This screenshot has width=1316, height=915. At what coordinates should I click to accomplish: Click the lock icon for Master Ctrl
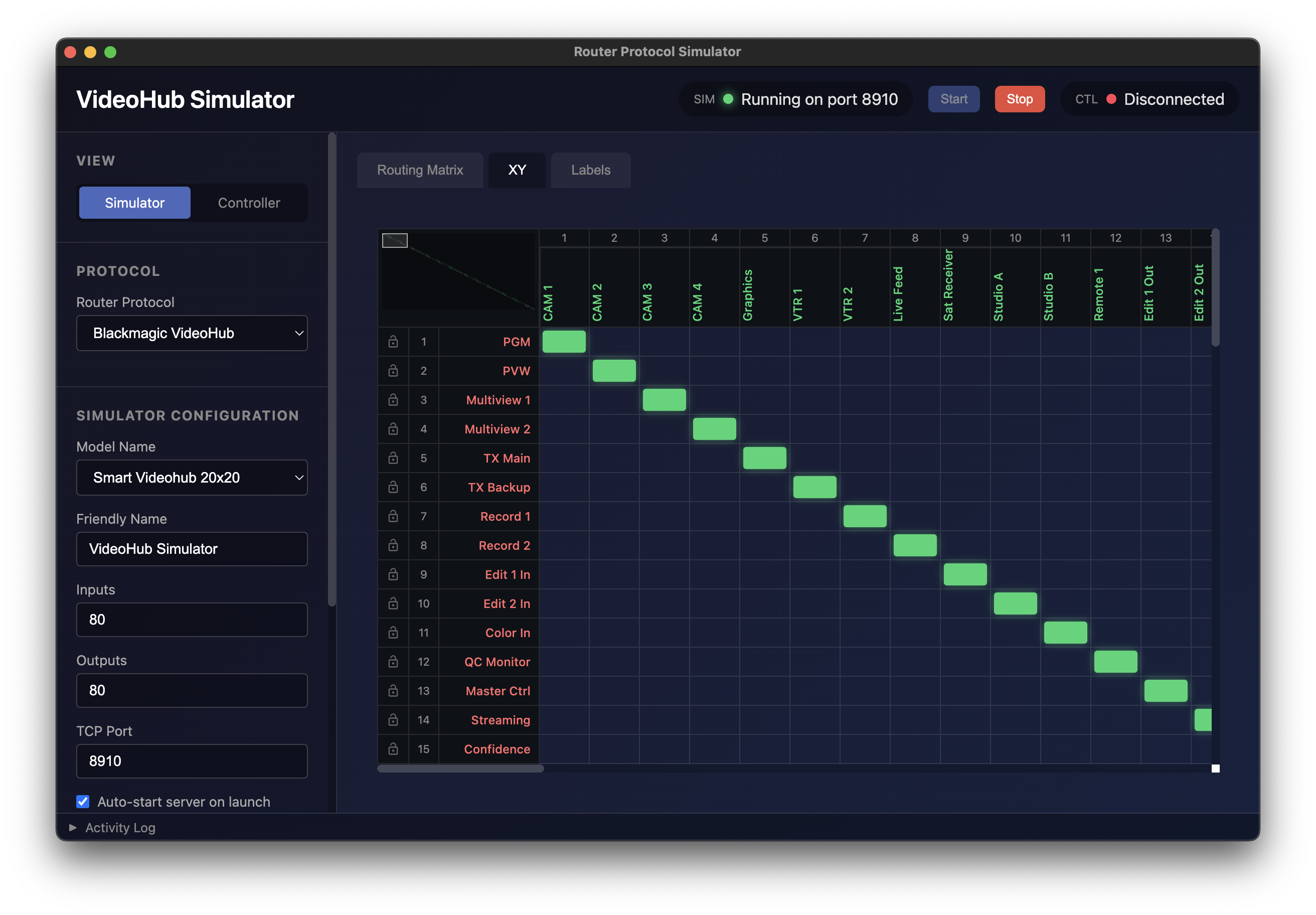coord(393,691)
